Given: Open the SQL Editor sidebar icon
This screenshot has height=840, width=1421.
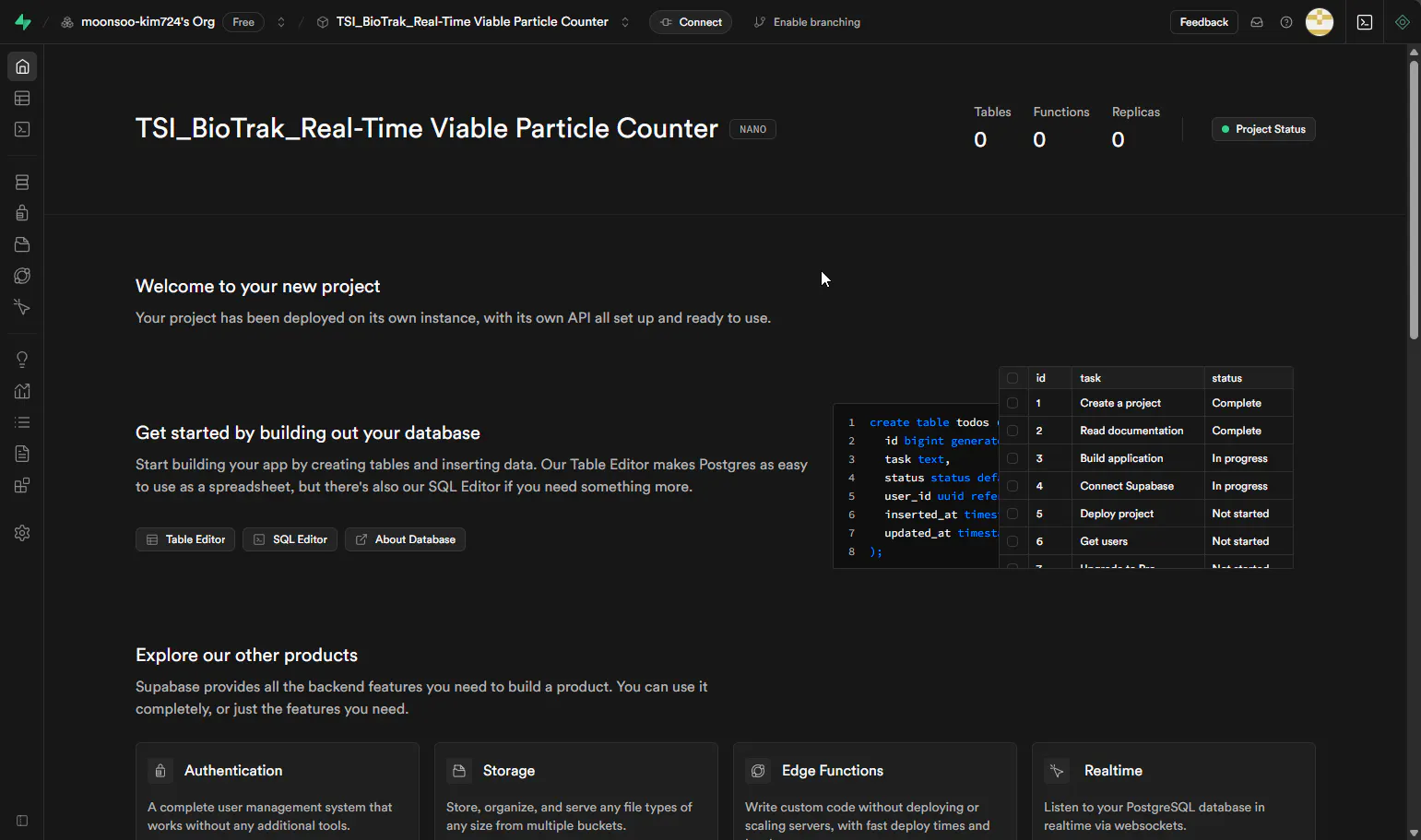Looking at the screenshot, I should click(22, 129).
